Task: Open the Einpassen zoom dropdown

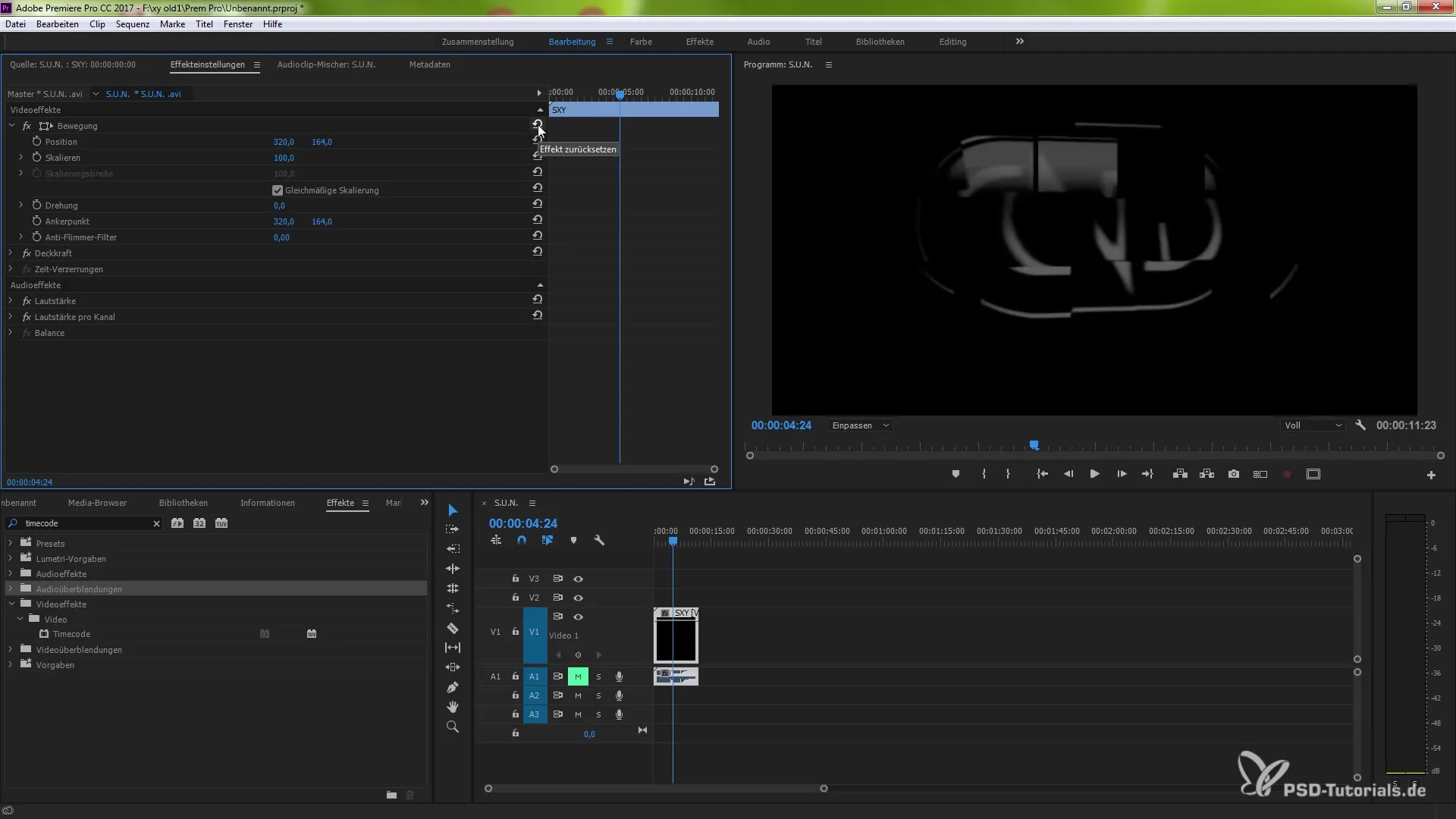Action: pyautogui.click(x=860, y=425)
